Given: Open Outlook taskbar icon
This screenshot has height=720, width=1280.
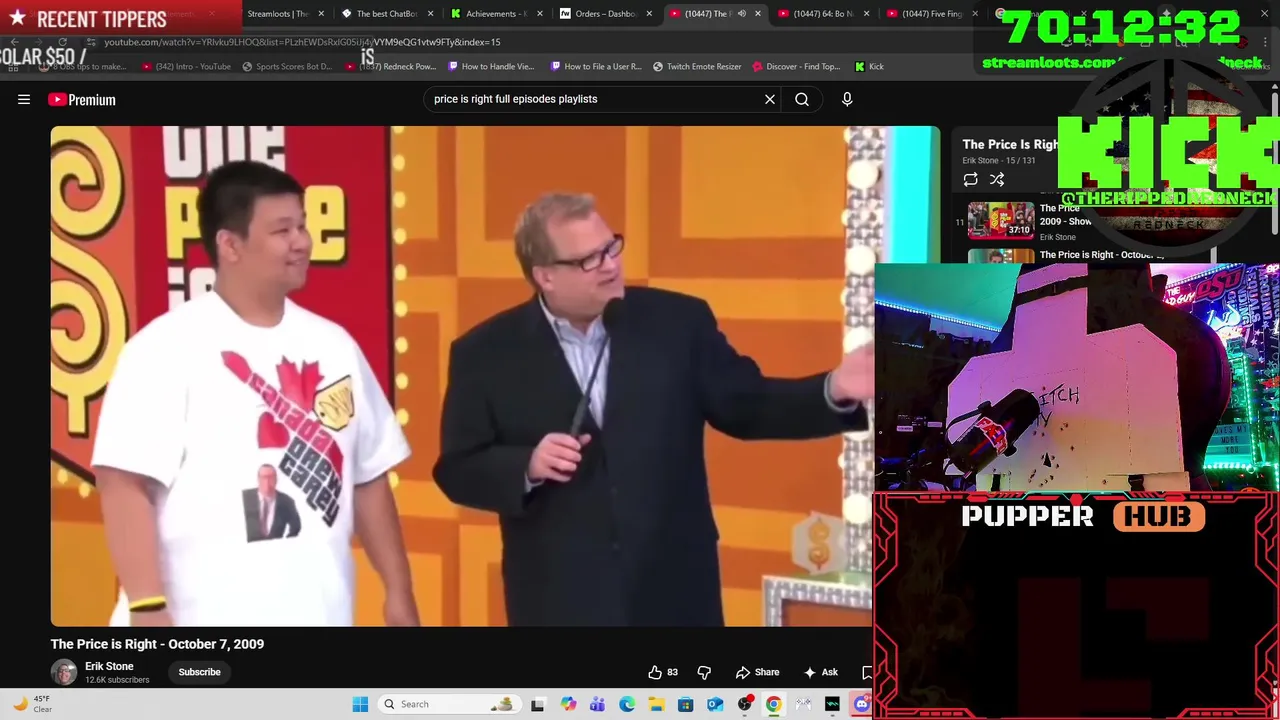Looking at the screenshot, I should [715, 704].
